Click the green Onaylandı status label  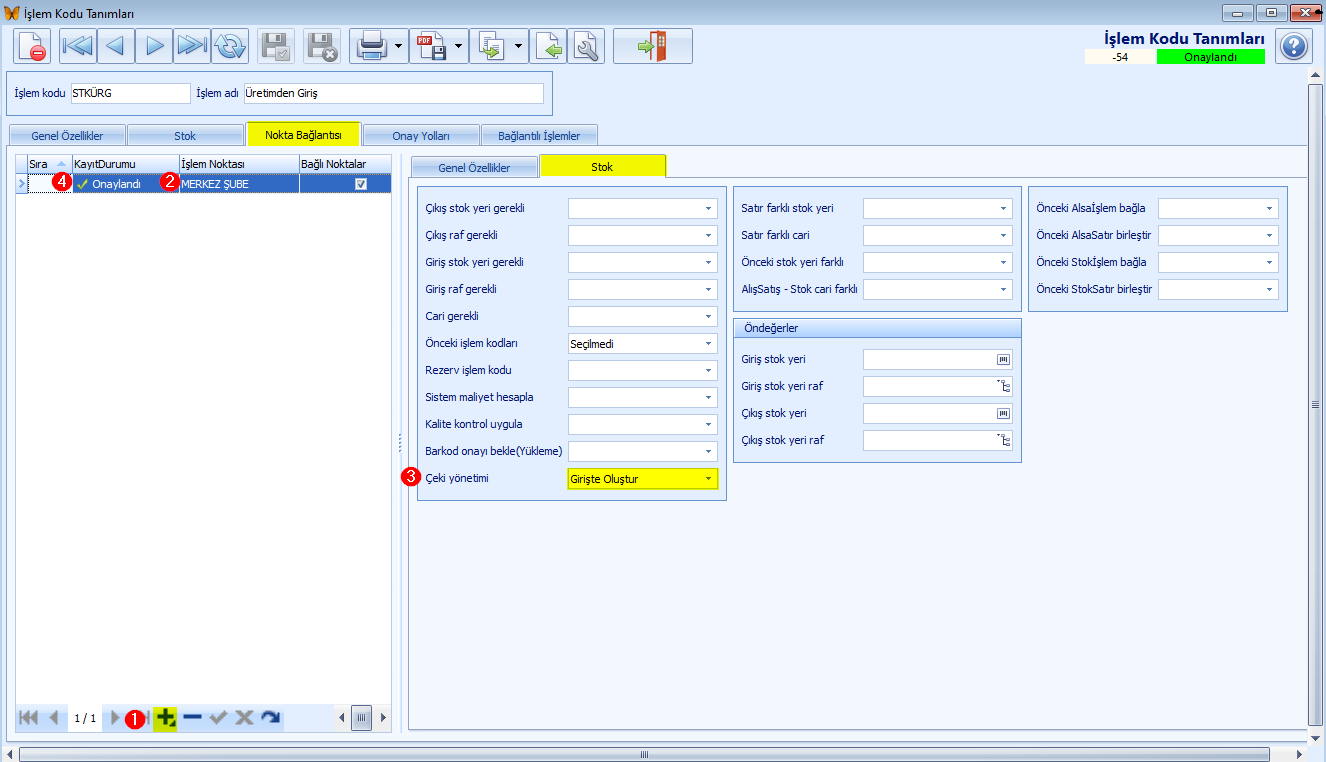coord(1210,57)
